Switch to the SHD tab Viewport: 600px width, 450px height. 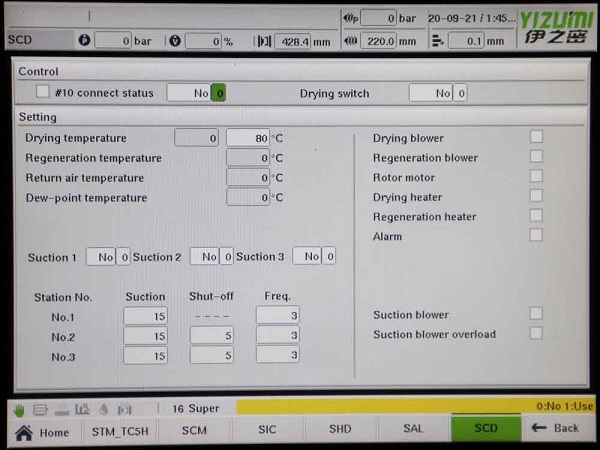click(x=340, y=430)
